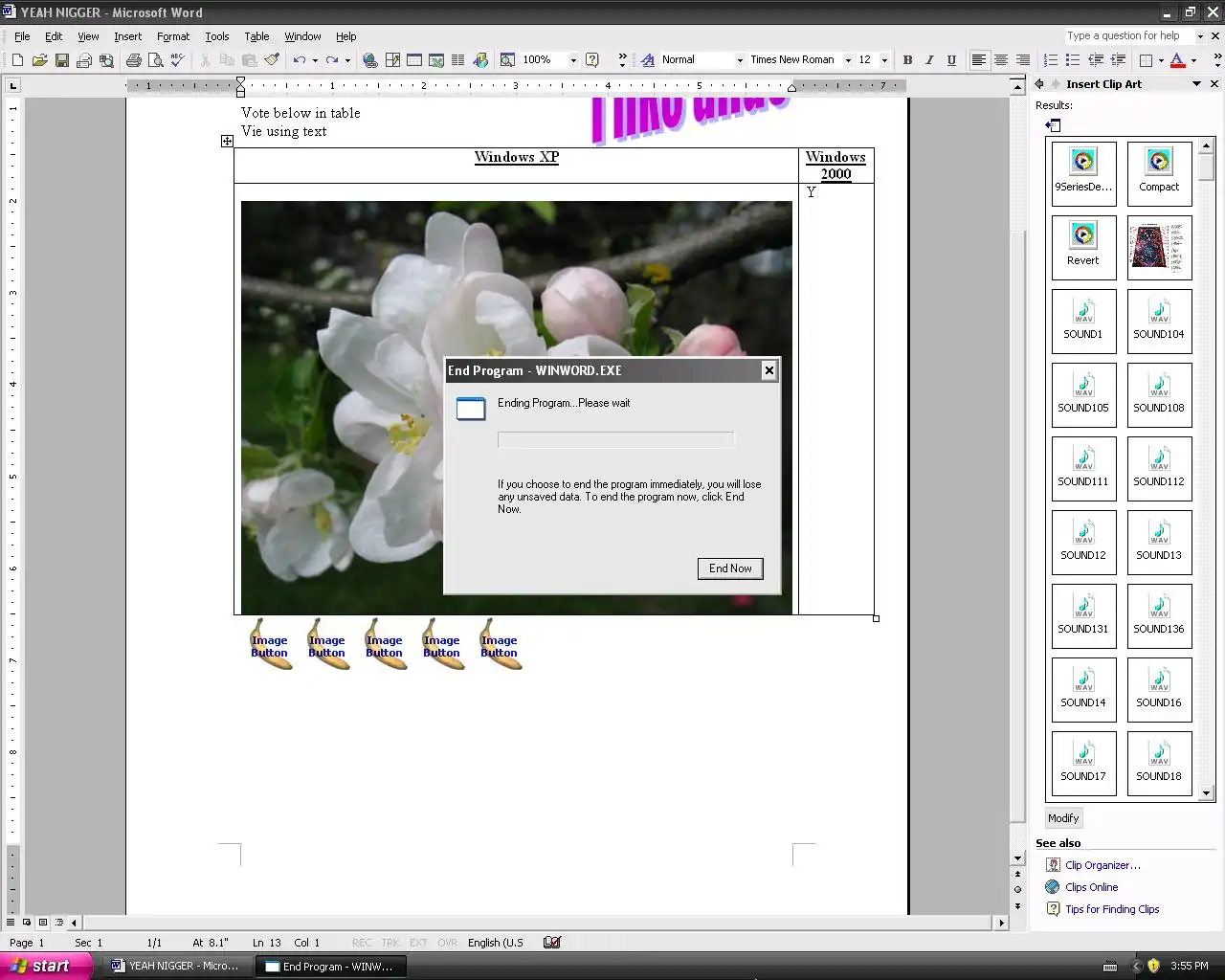Click the Increase Indent icon

point(1118,60)
